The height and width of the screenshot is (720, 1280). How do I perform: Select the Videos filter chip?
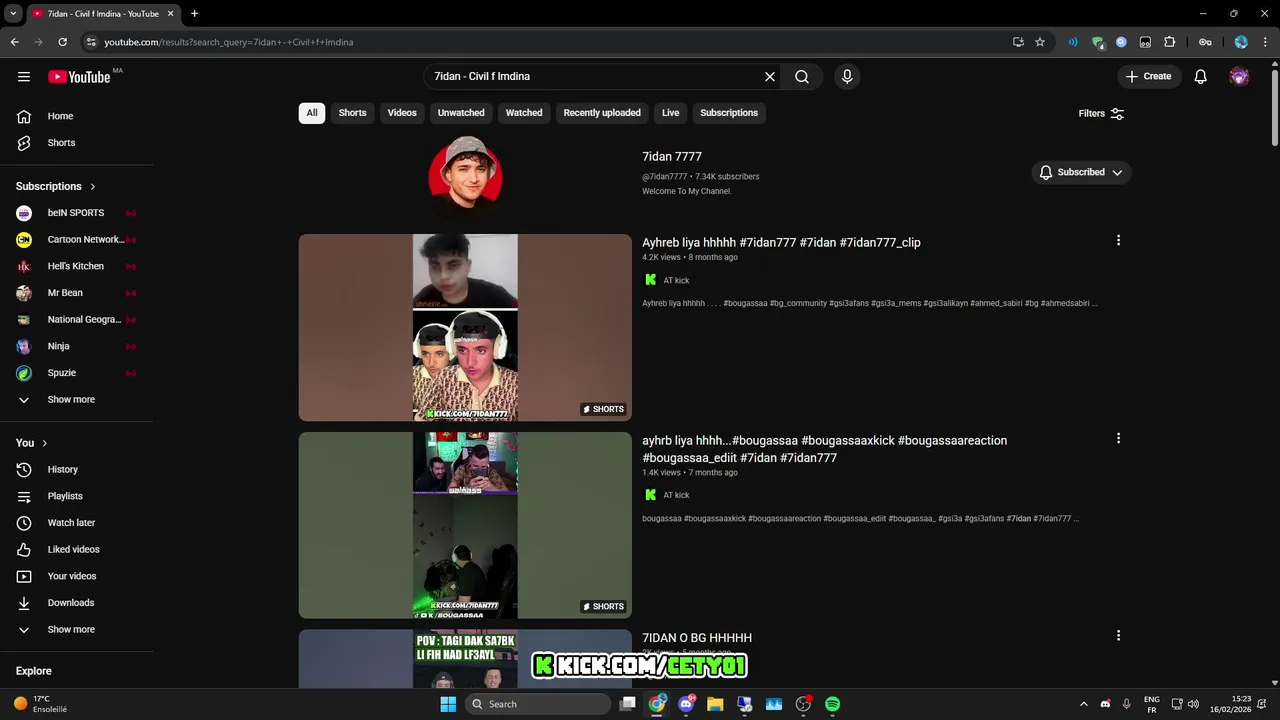point(402,113)
